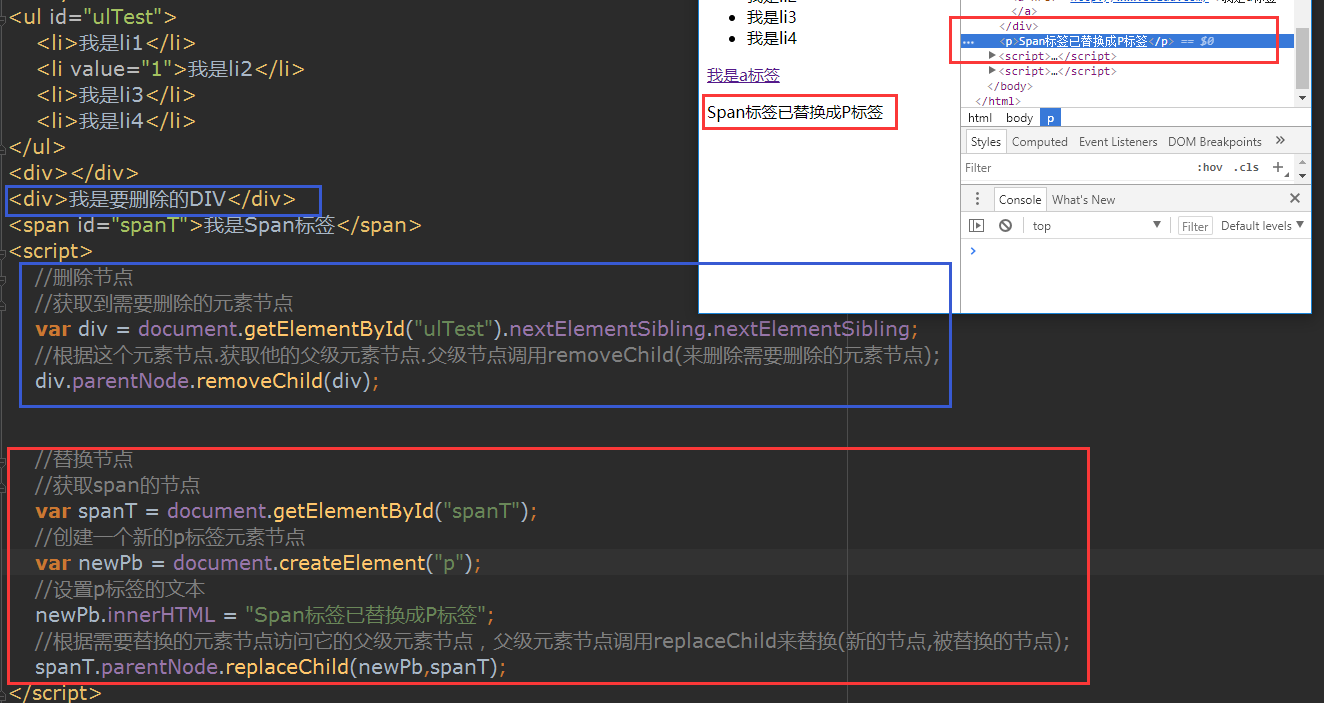The image size is (1324, 703).
Task: Click the console prompt input
Action: pyautogui.click(x=1140, y=251)
